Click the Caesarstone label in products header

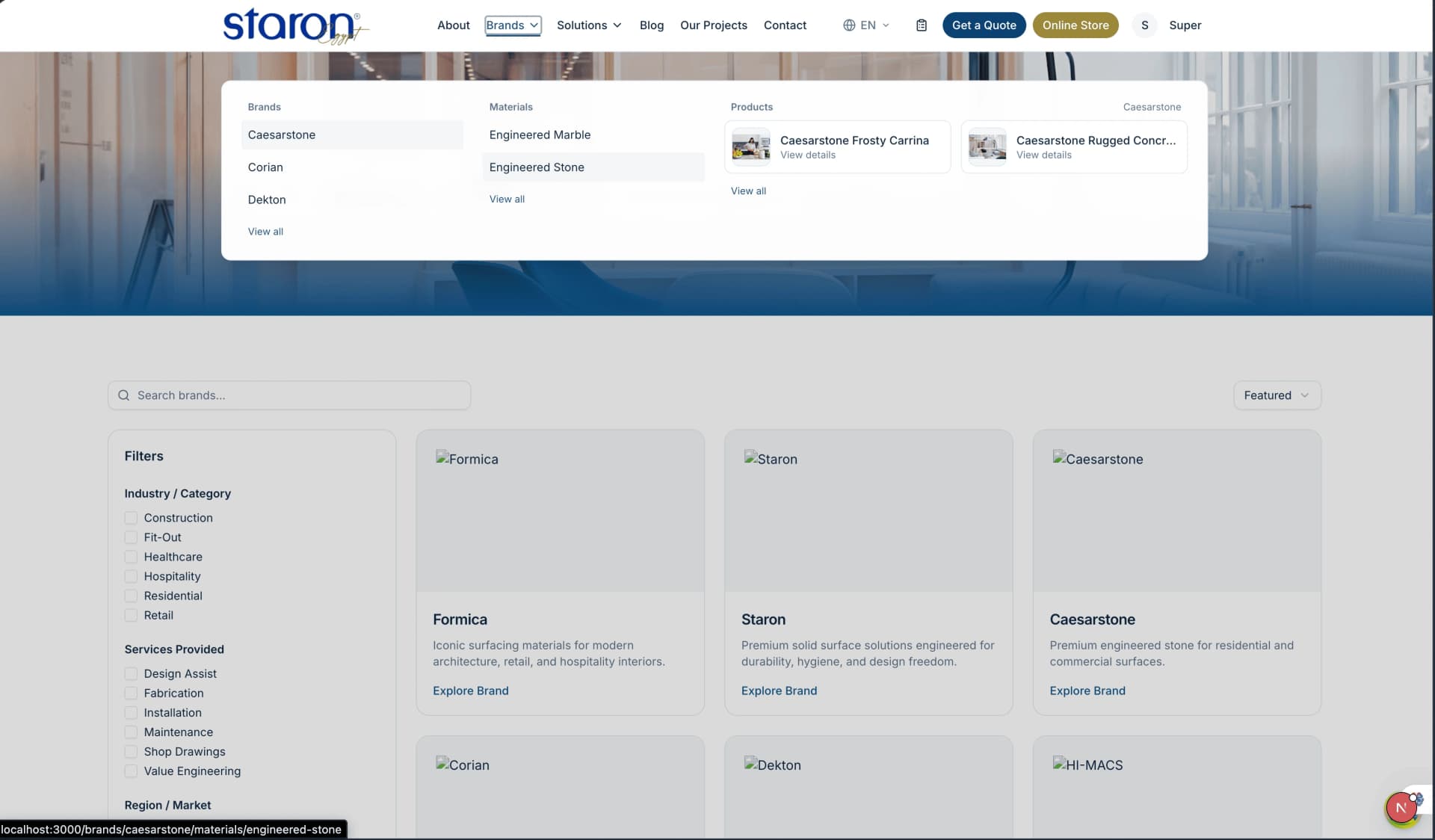(1152, 107)
